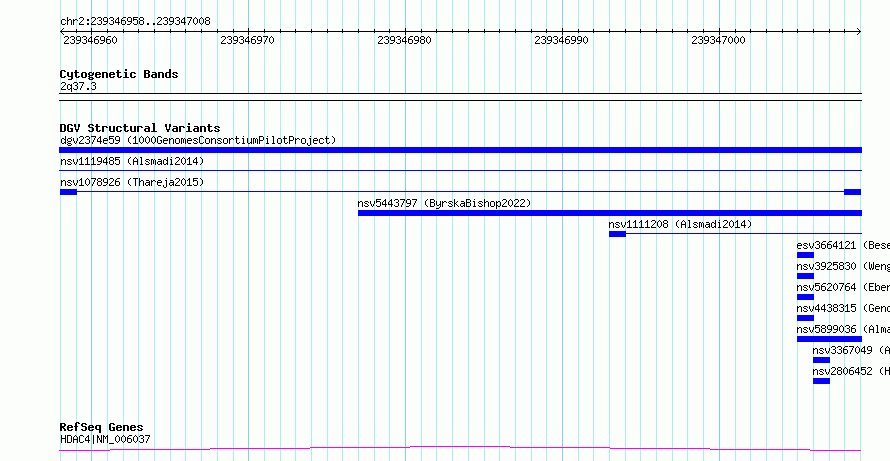Open nsv1111208 (Alsmadi2014) variant label

click(x=680, y=224)
